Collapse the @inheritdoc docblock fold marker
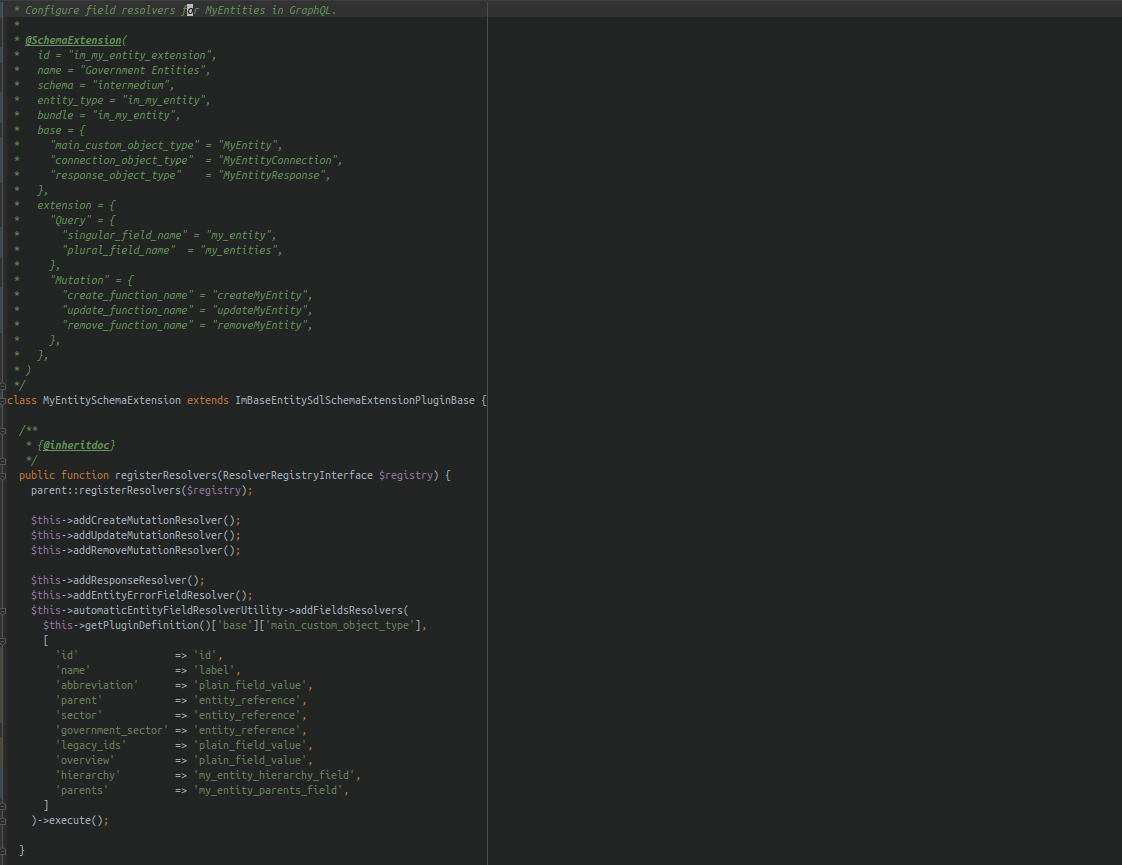Viewport: 1122px width, 865px height. (x=4, y=430)
